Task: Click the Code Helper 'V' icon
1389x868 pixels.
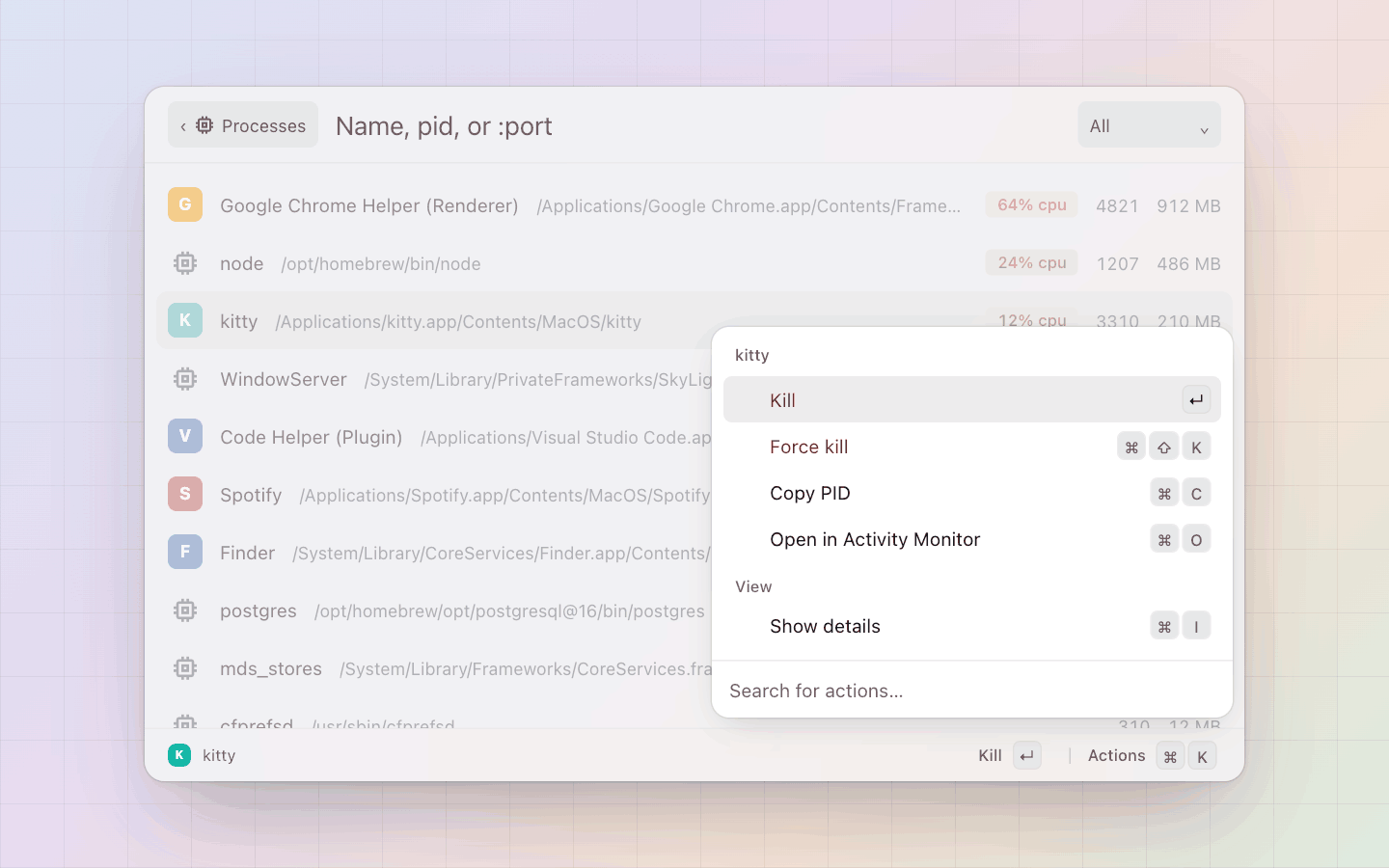Action: click(x=185, y=436)
